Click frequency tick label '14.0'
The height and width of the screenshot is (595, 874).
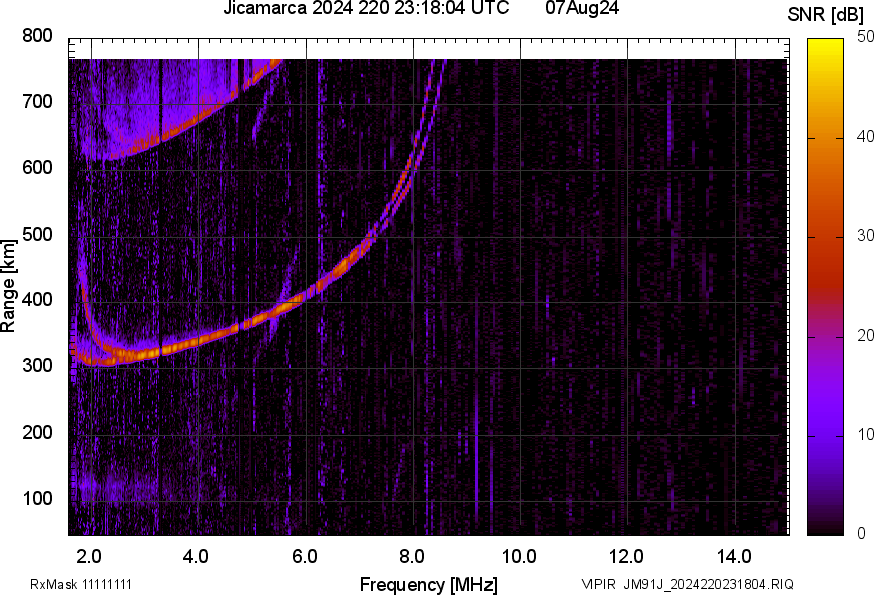(x=734, y=557)
